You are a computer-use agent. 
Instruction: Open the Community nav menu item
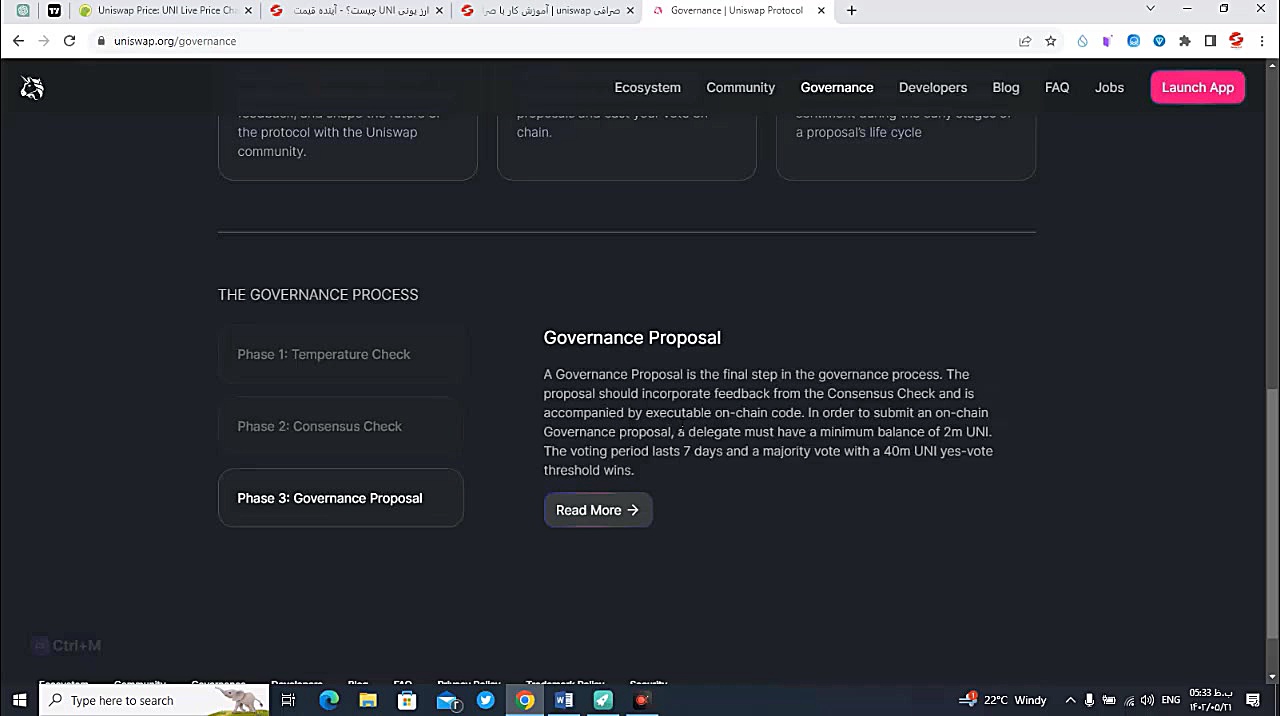740,88
